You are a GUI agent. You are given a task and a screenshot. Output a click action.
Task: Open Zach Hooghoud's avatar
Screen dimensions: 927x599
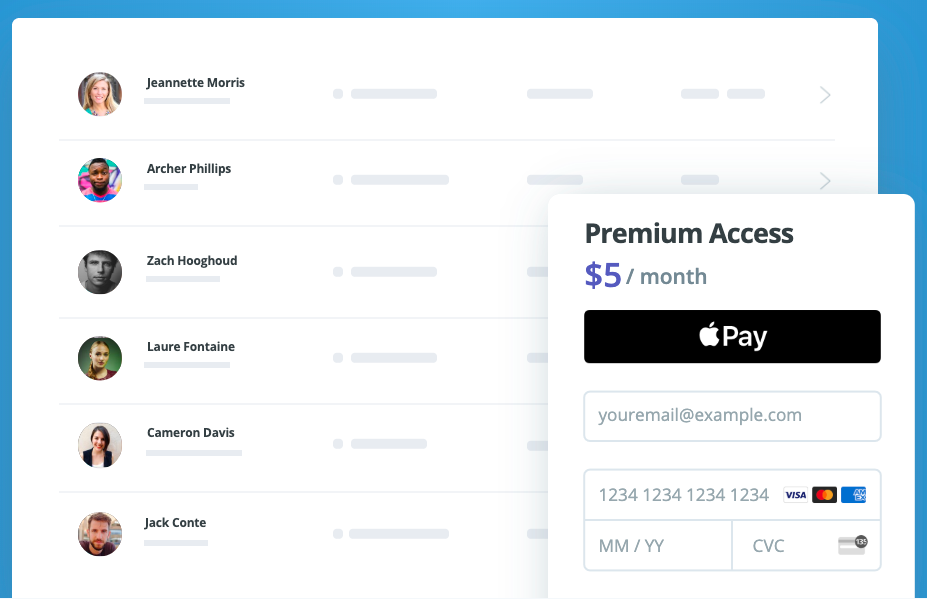click(x=99, y=271)
